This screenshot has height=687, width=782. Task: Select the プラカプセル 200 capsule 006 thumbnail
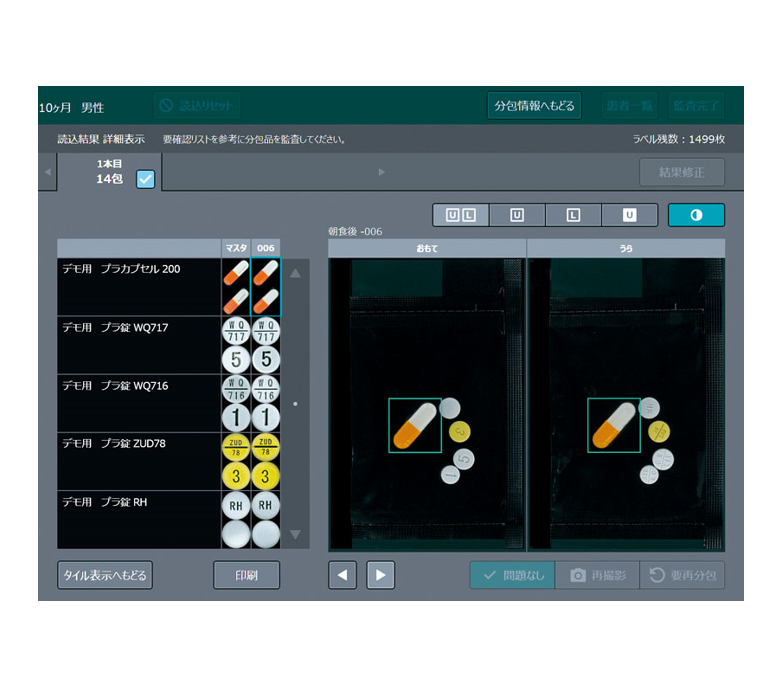pyautogui.click(x=265, y=286)
